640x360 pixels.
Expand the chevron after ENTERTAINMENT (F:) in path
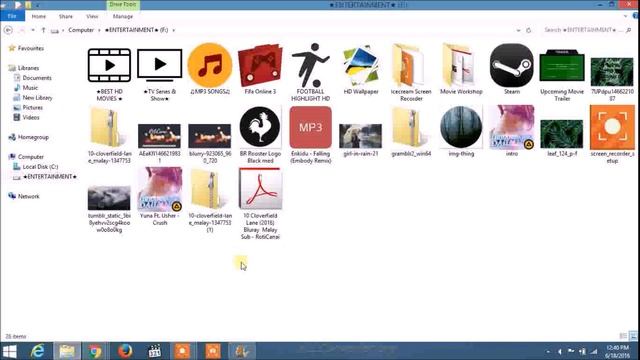[173, 30]
